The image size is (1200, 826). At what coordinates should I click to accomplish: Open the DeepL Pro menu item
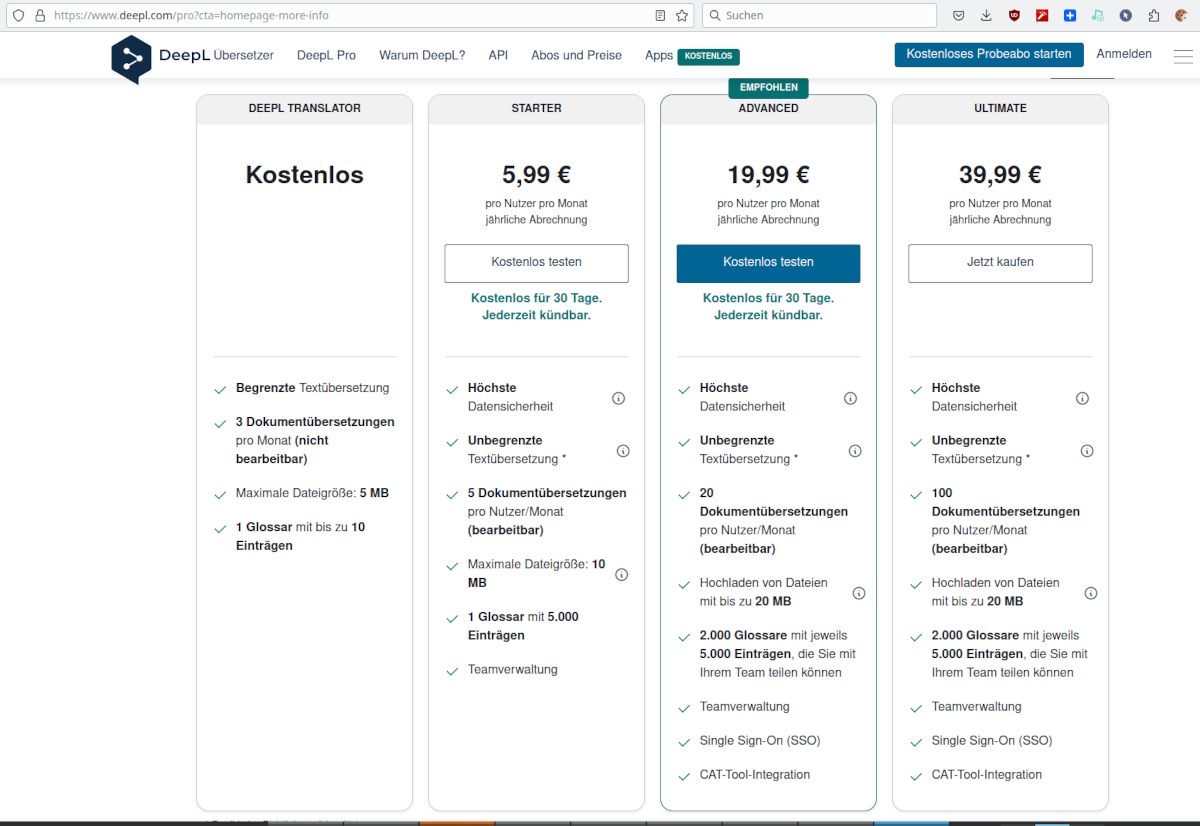click(326, 56)
